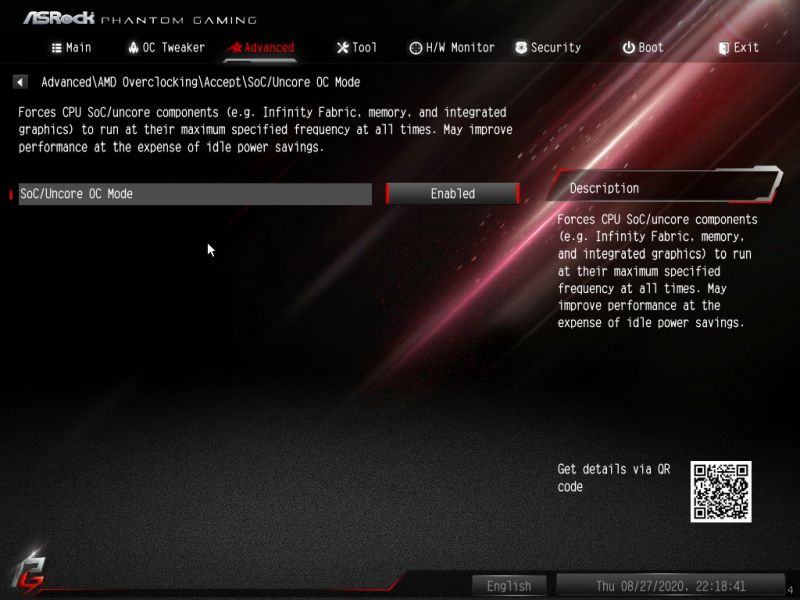Viewport: 800px width, 600px height.
Task: Open the Main tab
Action: [x=71, y=47]
